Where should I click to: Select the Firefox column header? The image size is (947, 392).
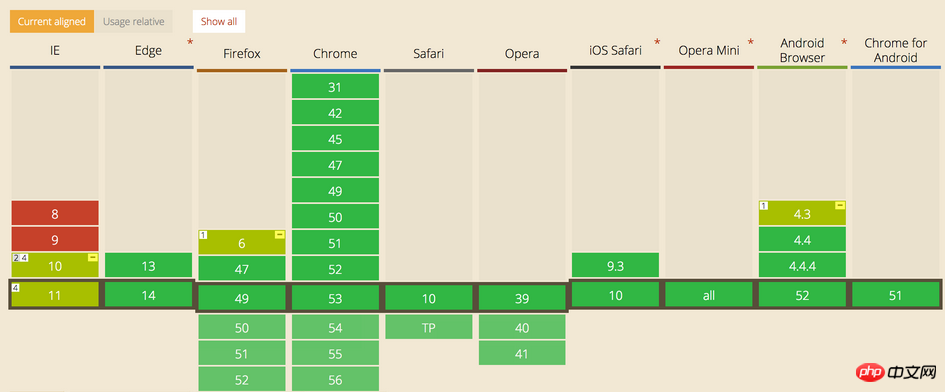click(242, 54)
